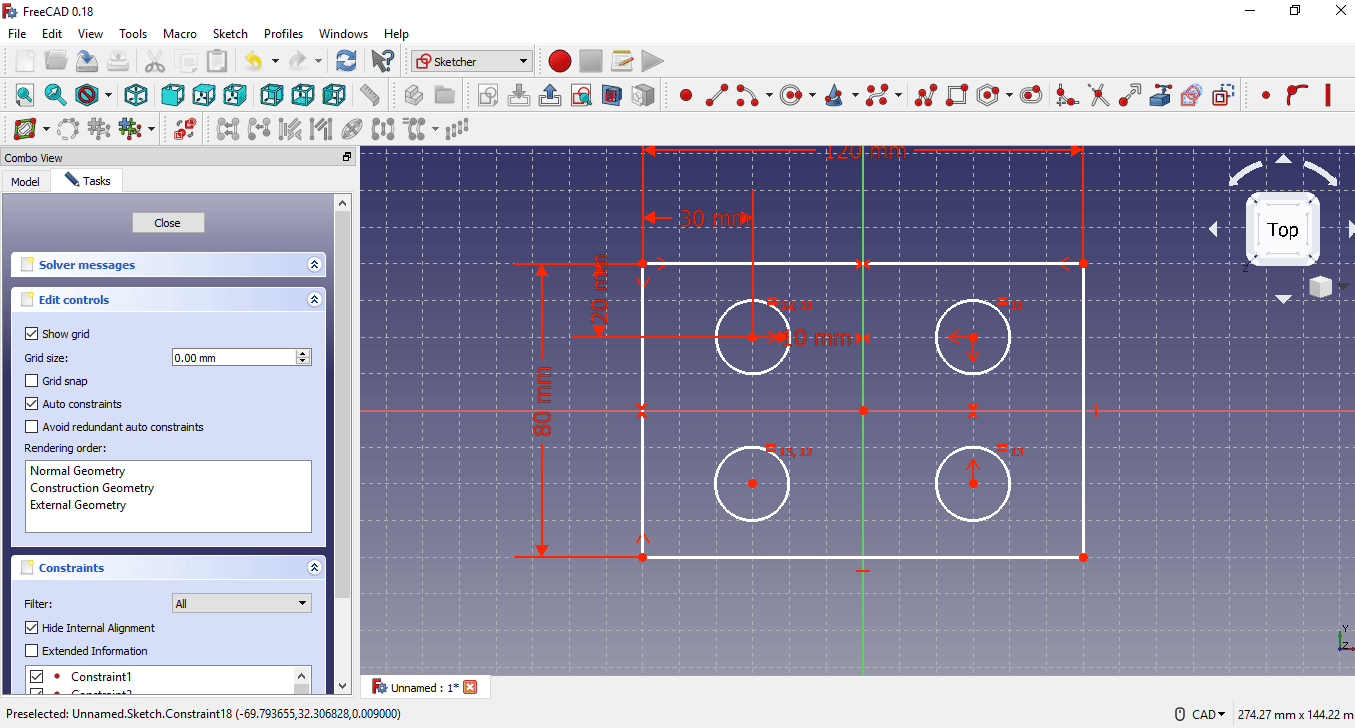Open the draw style dropdown arrow
The height and width of the screenshot is (728, 1355).
tap(109, 95)
